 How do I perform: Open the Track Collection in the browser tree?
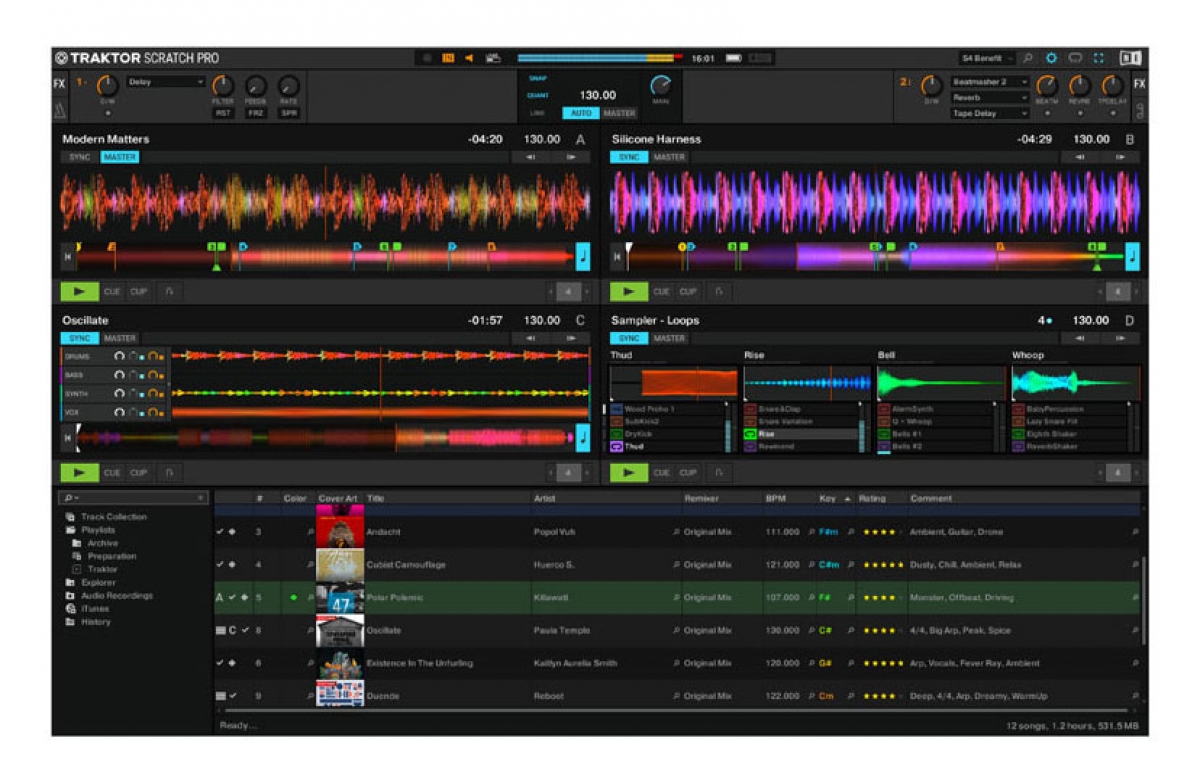[113, 517]
